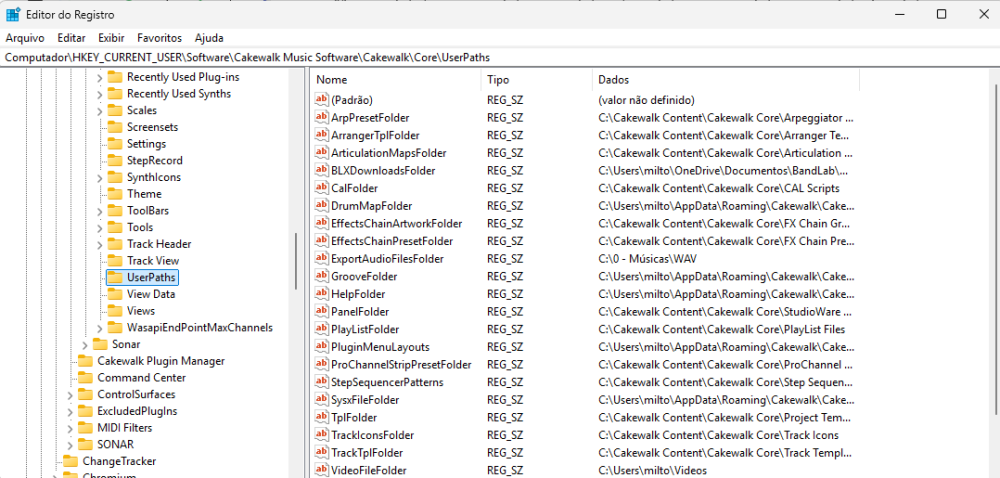
Task: Click the CalFolder string value icon
Action: tap(321, 188)
